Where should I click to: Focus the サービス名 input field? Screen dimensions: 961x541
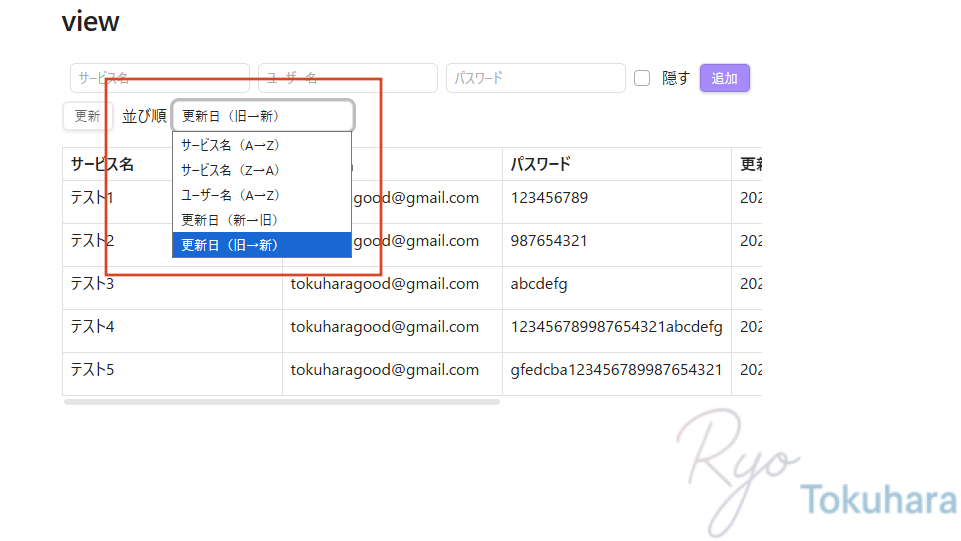pyautogui.click(x=159, y=78)
